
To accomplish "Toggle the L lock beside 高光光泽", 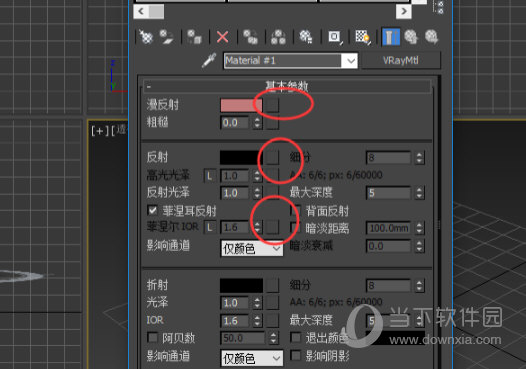I will pyautogui.click(x=210, y=176).
